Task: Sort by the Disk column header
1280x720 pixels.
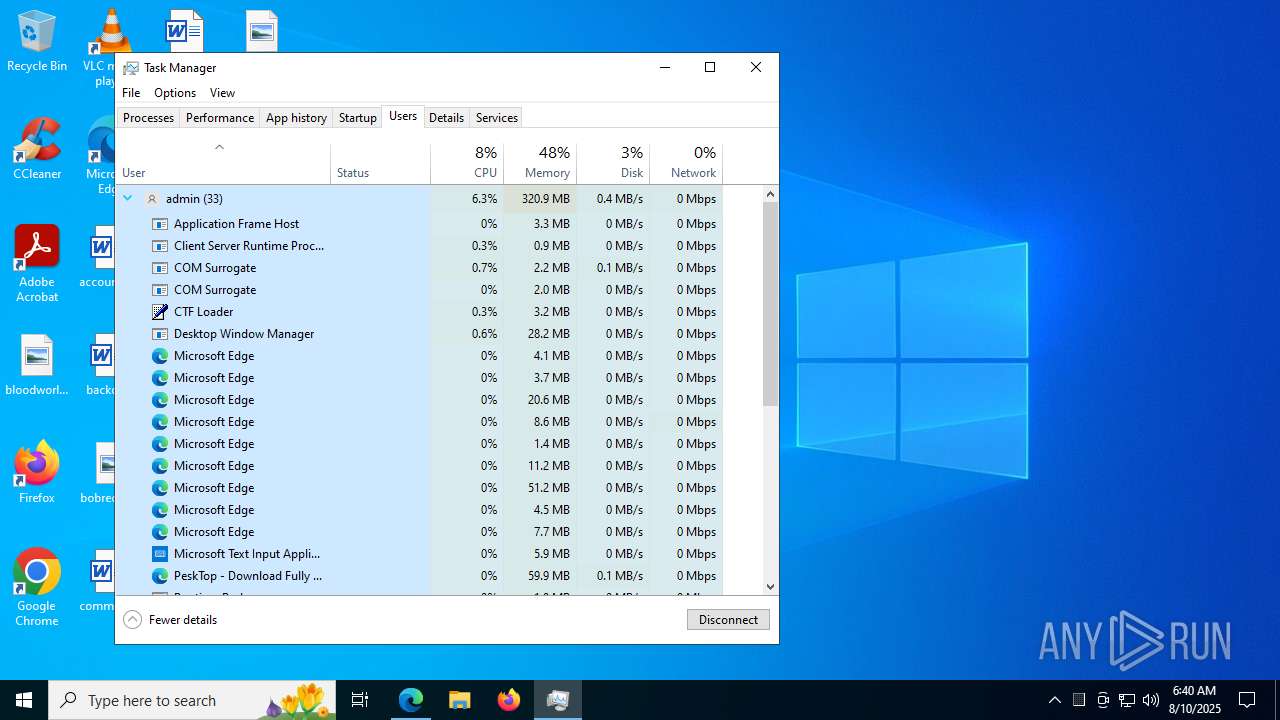Action: 613,163
